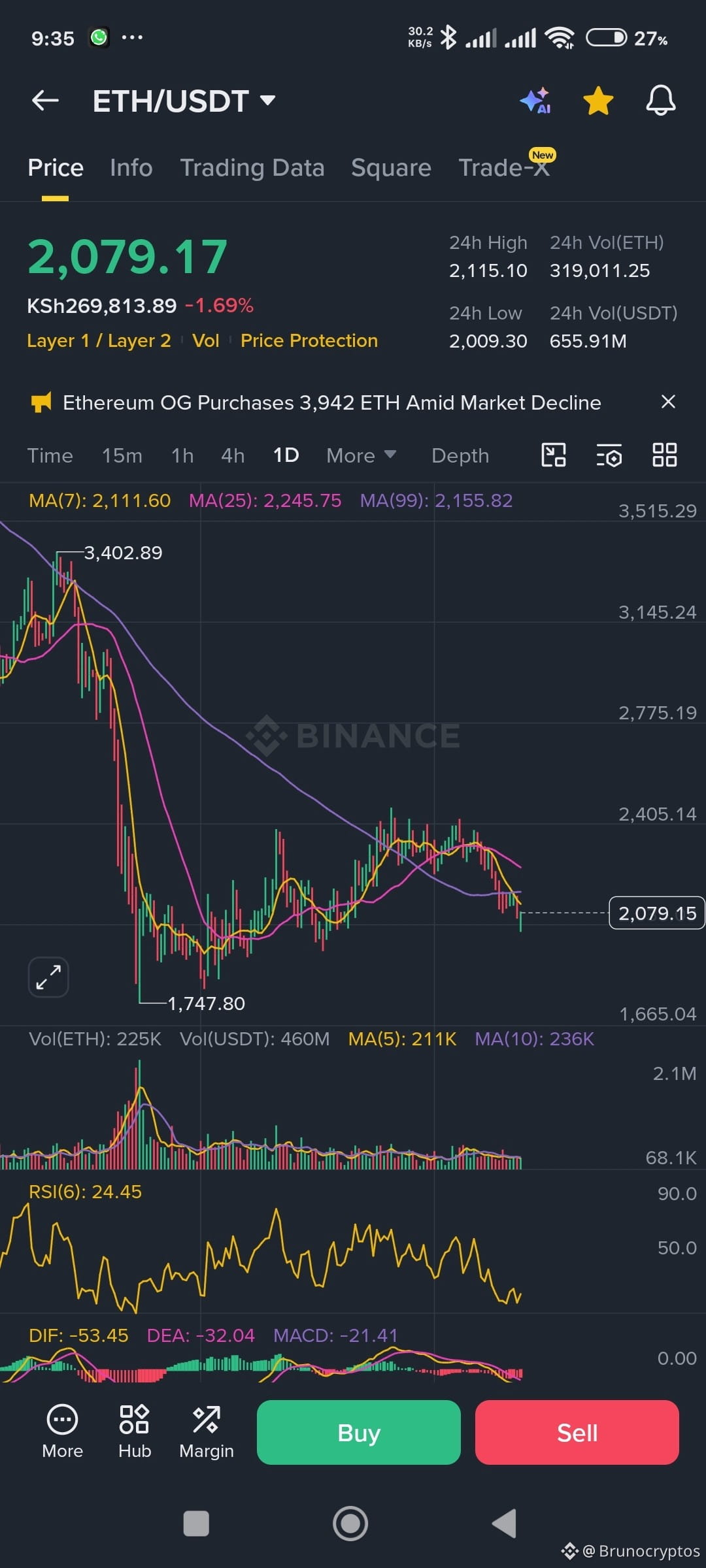The width and height of the screenshot is (706, 1568).
Task: Select the 15m chart interval
Action: [x=122, y=455]
